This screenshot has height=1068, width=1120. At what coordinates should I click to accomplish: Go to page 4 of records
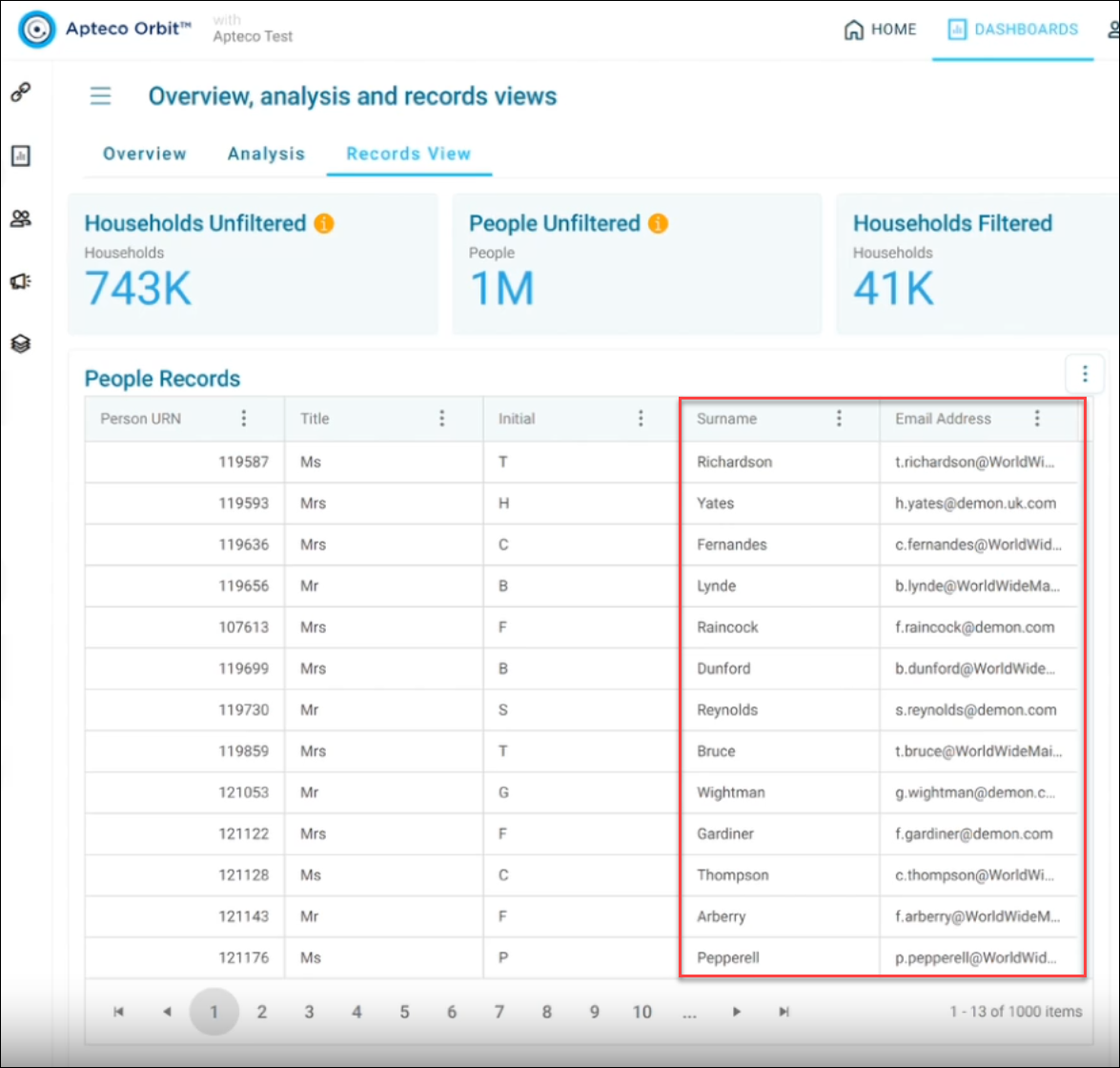click(x=356, y=1012)
